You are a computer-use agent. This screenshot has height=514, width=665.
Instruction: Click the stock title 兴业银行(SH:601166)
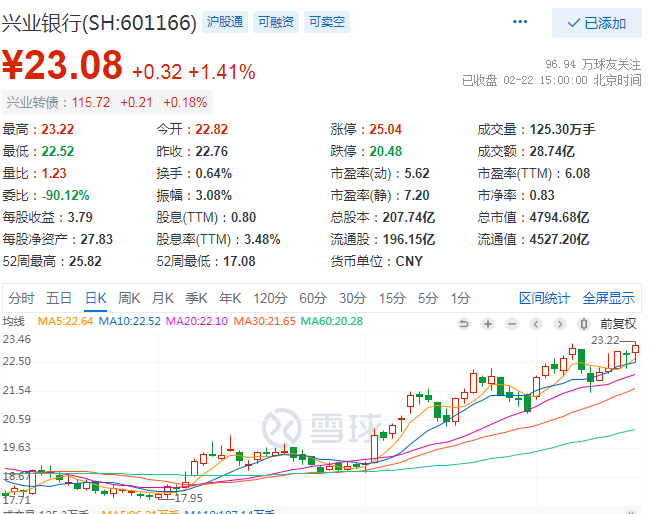99,22
